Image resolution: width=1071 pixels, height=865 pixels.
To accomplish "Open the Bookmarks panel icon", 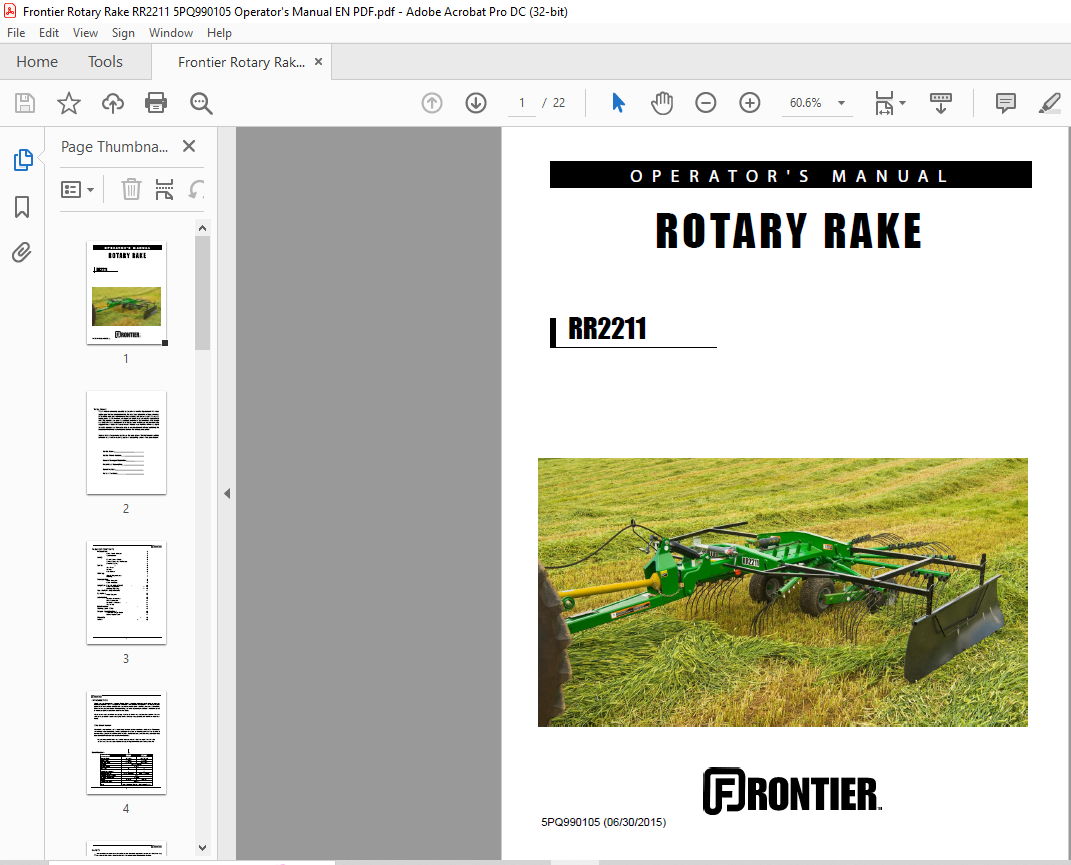I will click(x=22, y=206).
